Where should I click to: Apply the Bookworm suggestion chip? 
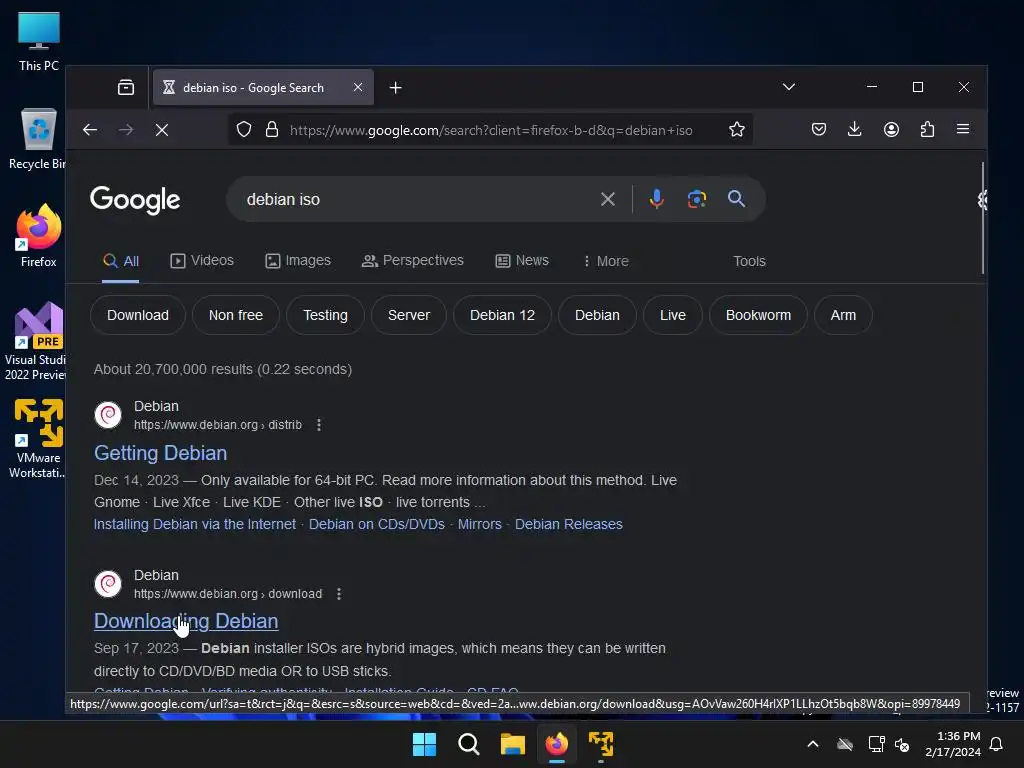pyautogui.click(x=758, y=315)
